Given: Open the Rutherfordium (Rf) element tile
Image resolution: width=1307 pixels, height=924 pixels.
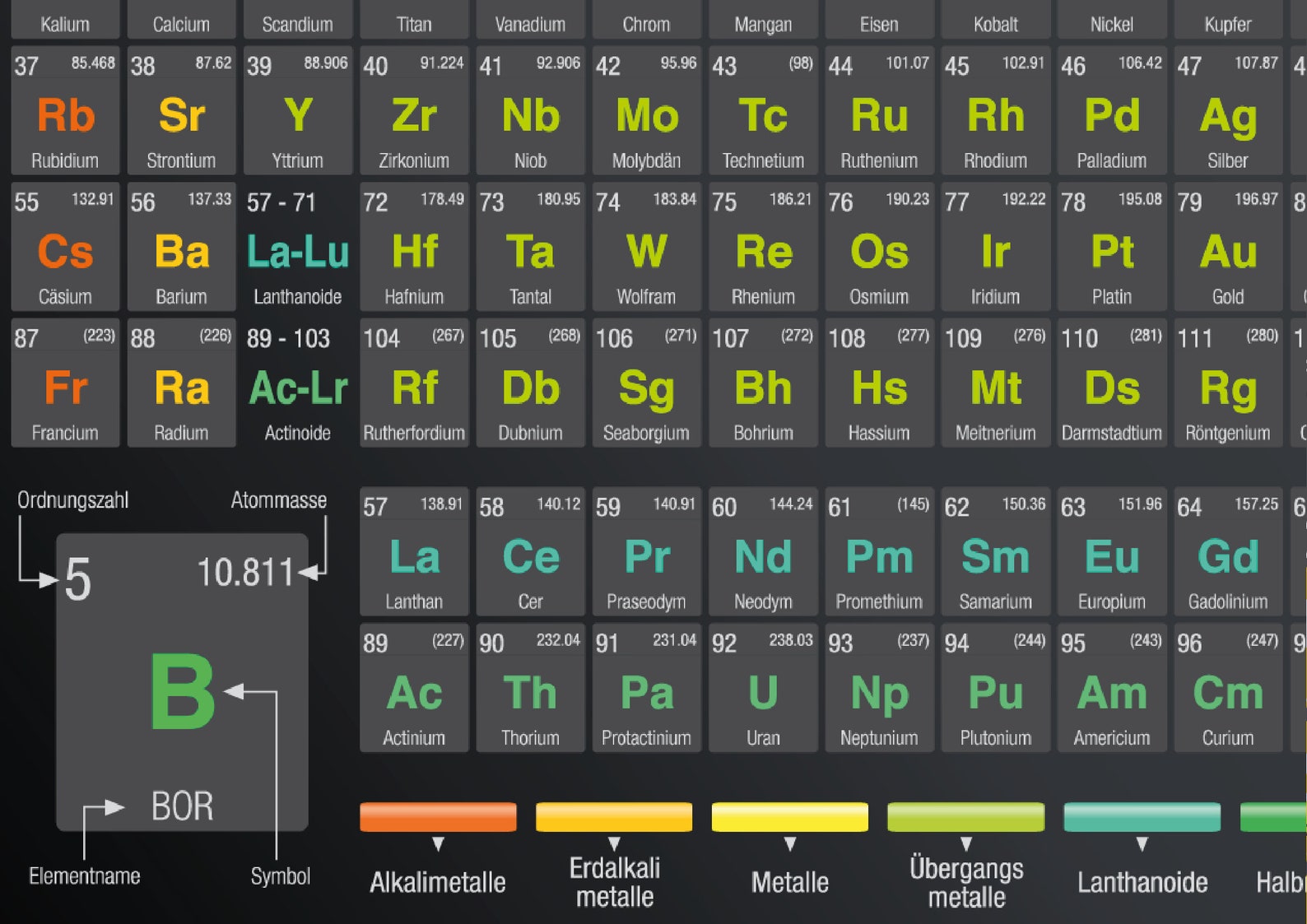Looking at the screenshot, I should coord(414,383).
